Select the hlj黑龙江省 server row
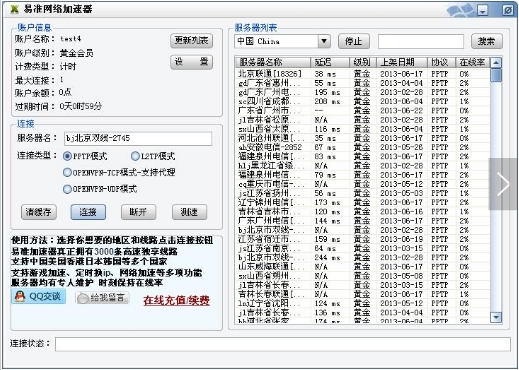Image resolution: width=519 pixels, height=370 pixels. pyautogui.click(x=363, y=166)
